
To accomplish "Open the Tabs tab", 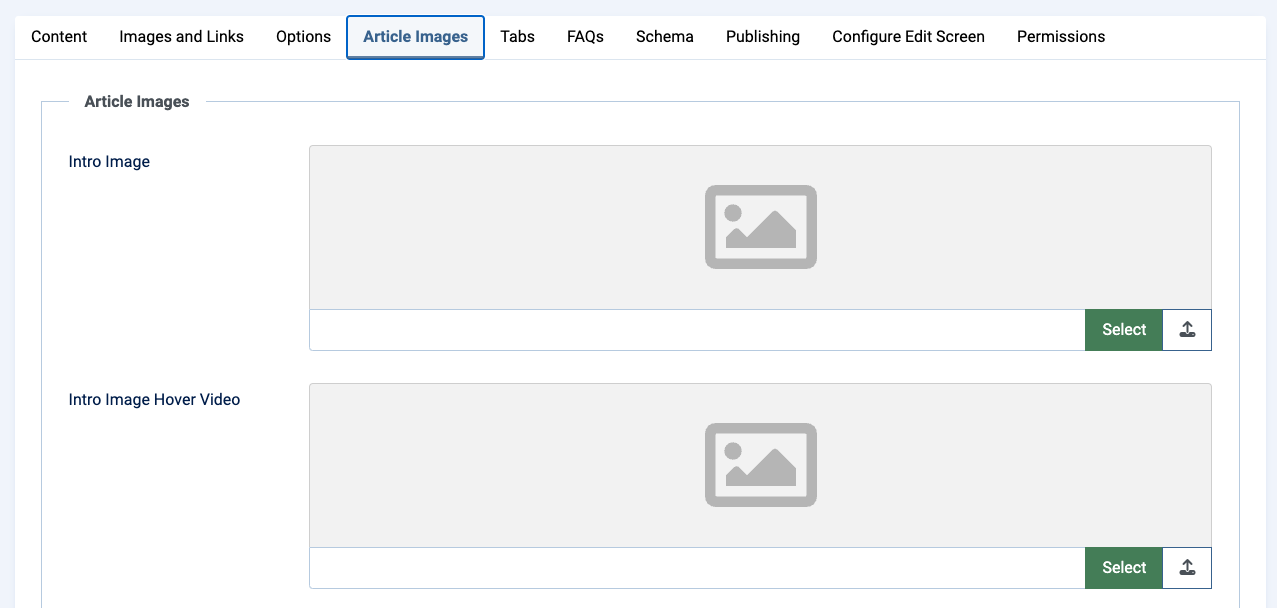I will (517, 37).
